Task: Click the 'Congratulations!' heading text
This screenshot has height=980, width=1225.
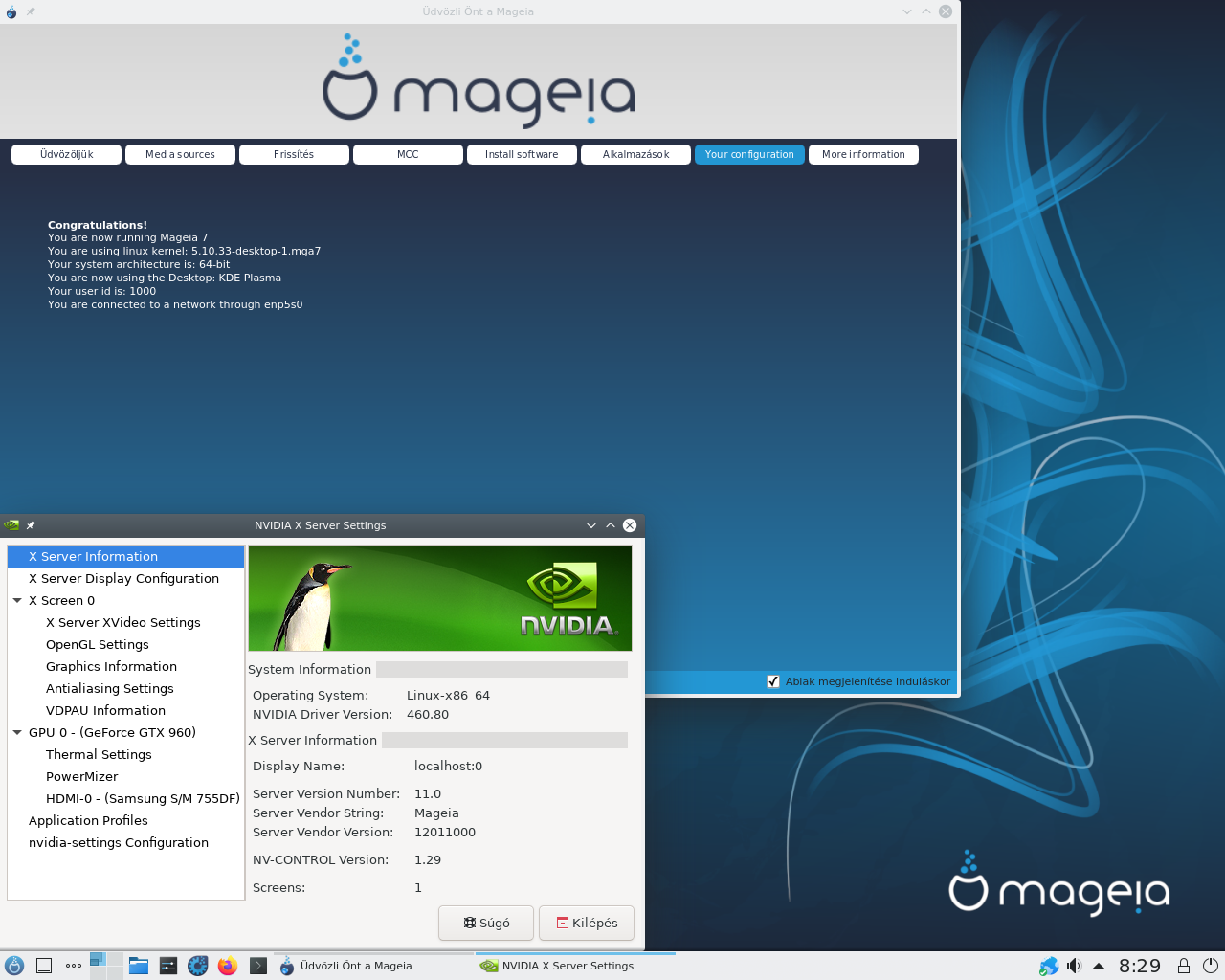Action: (98, 225)
